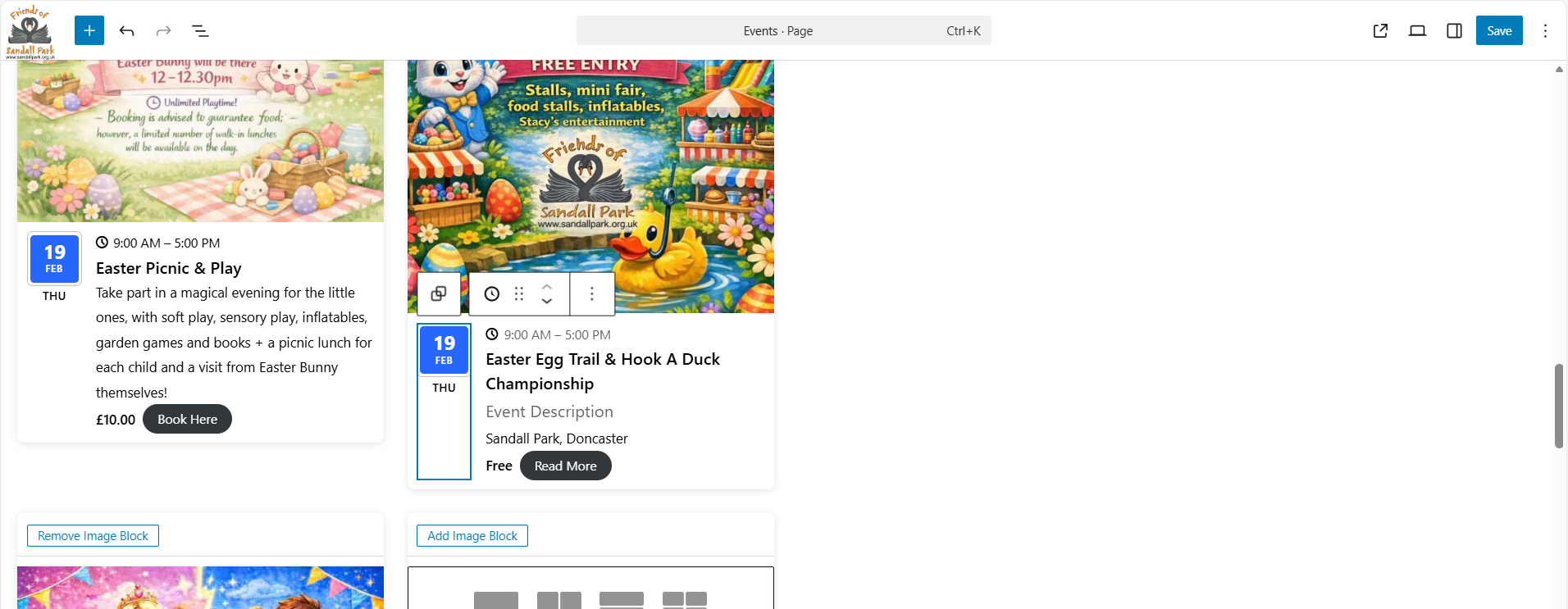The width and height of the screenshot is (1568, 609).
Task: Click the block drag handle
Action: coord(519,293)
